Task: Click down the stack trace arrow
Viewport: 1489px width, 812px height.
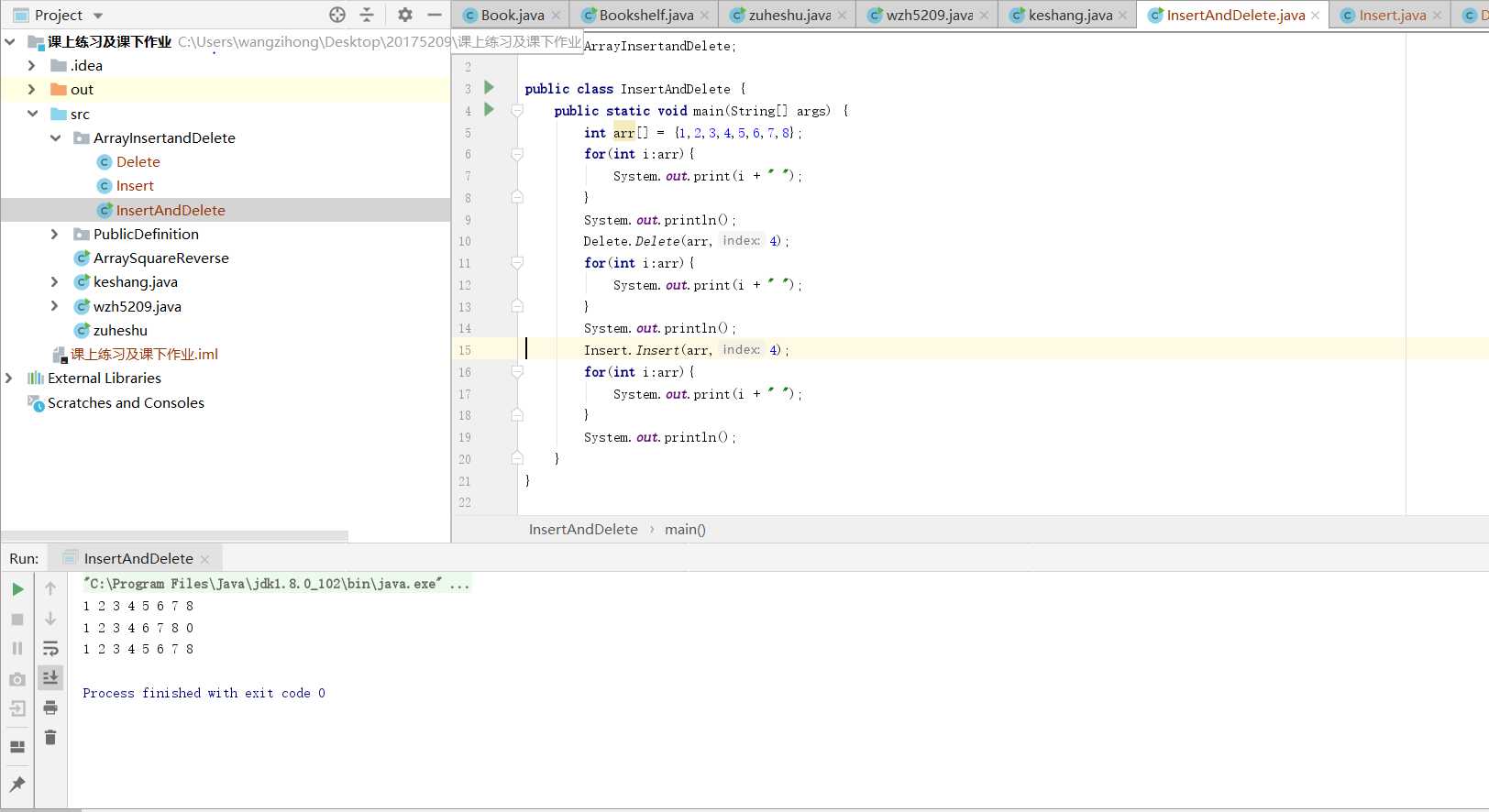Action: coord(50,620)
